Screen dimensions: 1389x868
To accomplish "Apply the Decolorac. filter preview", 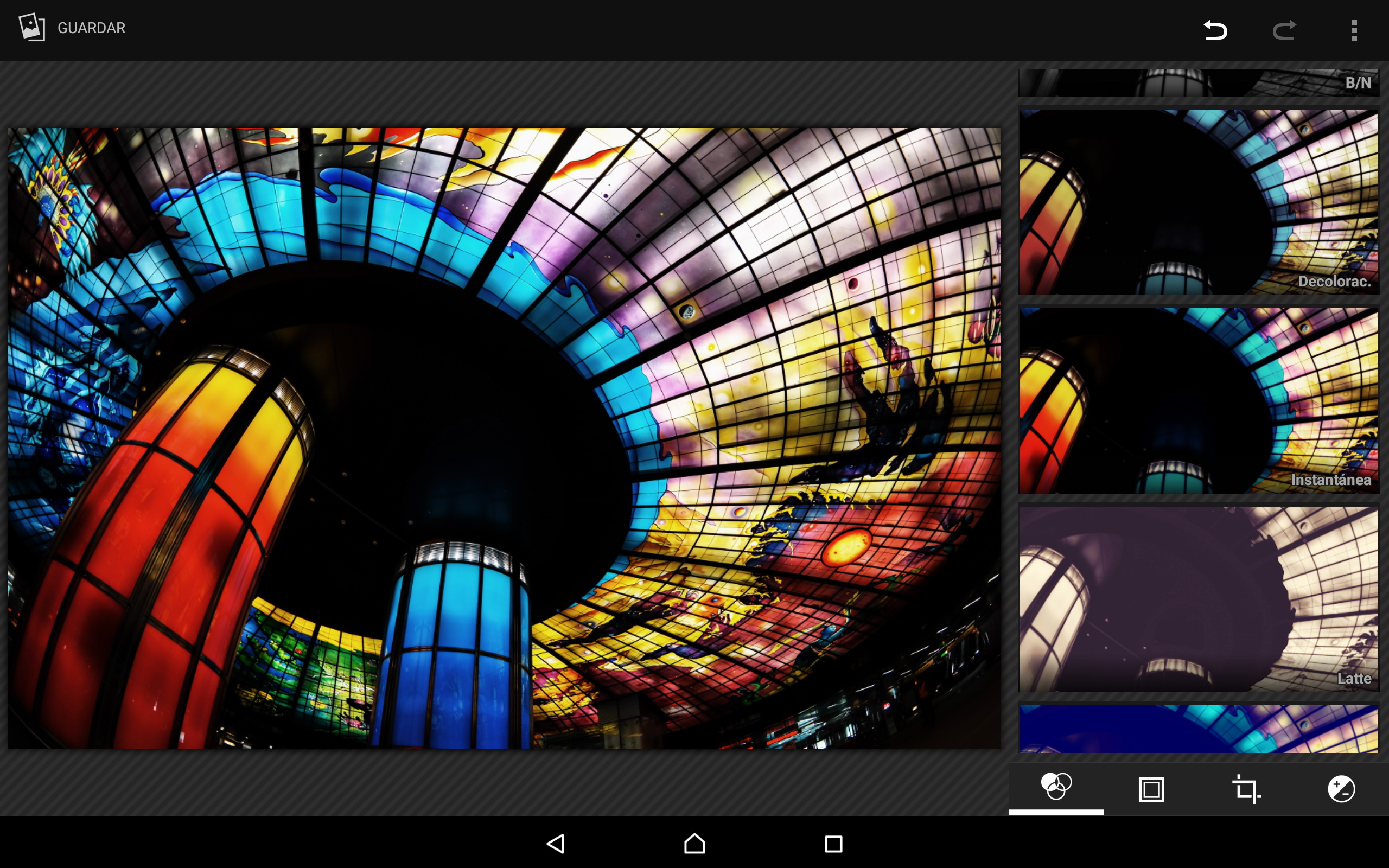I will pos(1199,202).
